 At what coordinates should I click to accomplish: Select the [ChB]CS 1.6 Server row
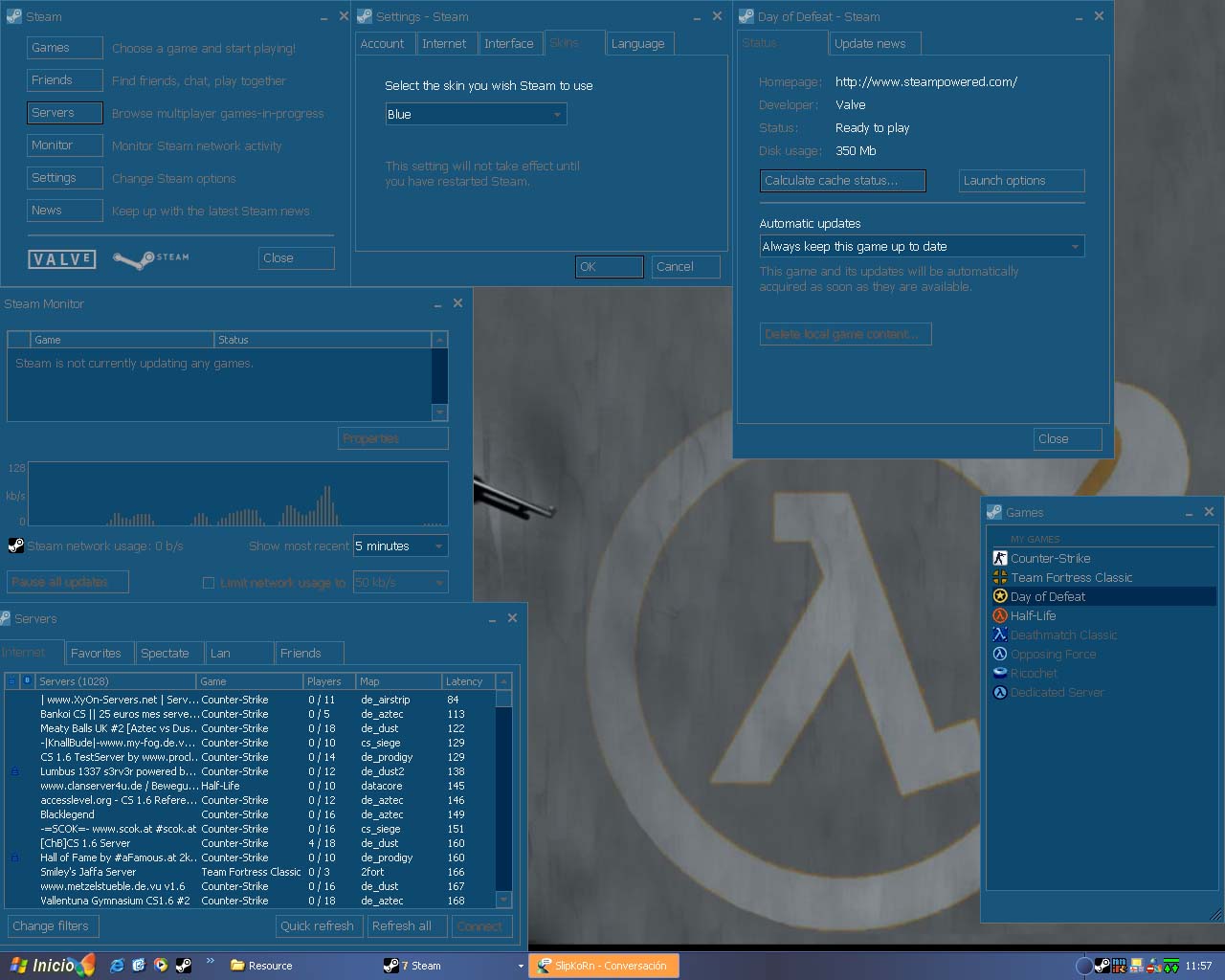250,843
